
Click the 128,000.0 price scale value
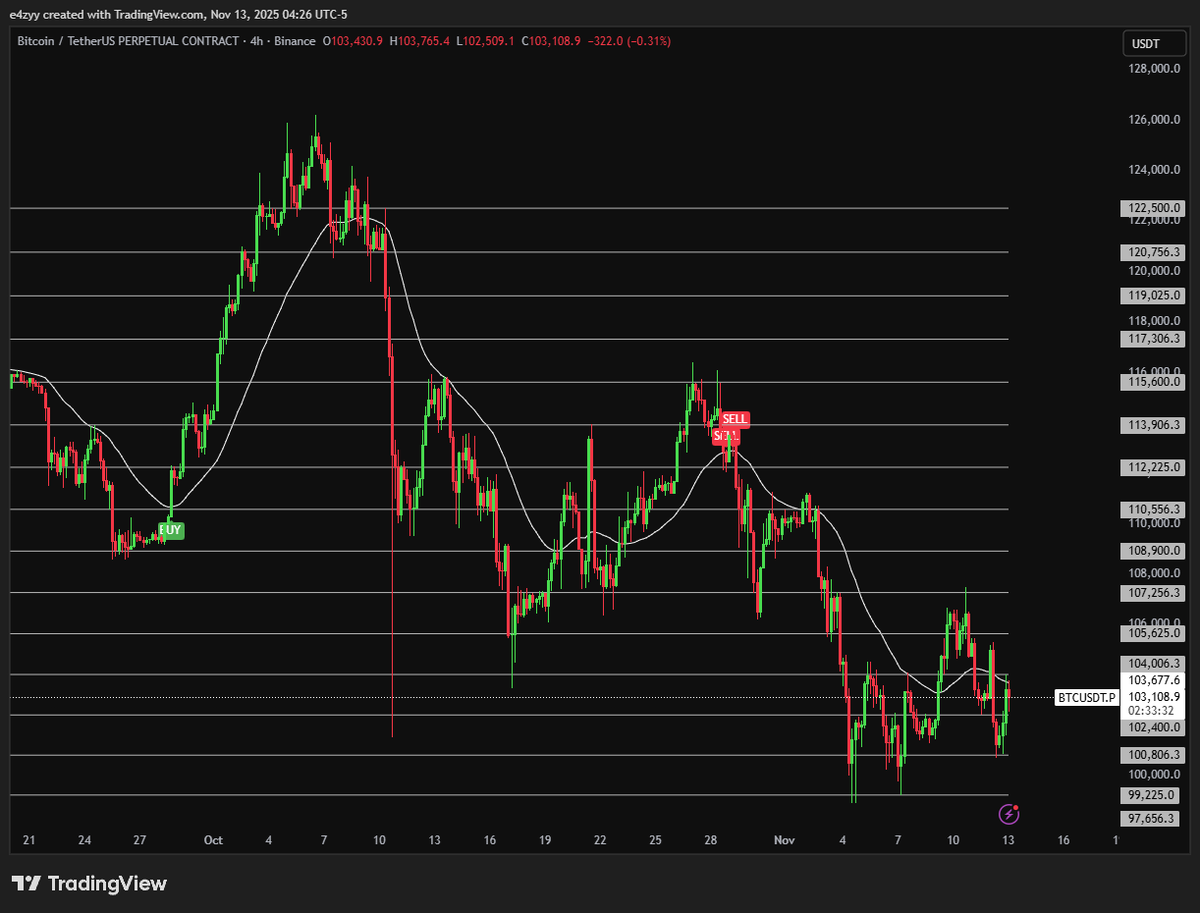coord(1153,69)
